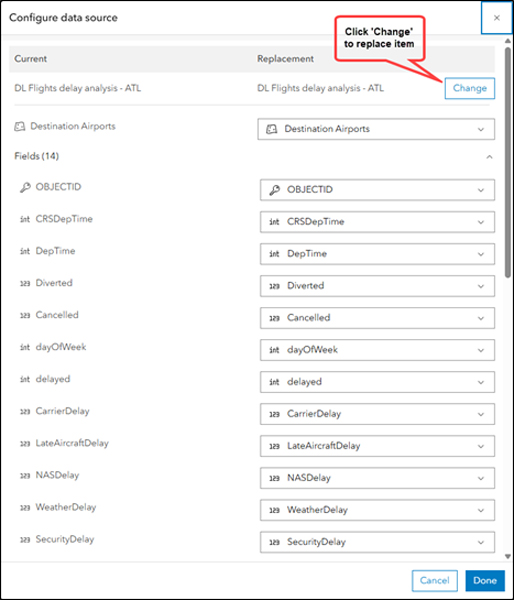Open the dayOfWeek replacement field dropdown

[x=377, y=350]
